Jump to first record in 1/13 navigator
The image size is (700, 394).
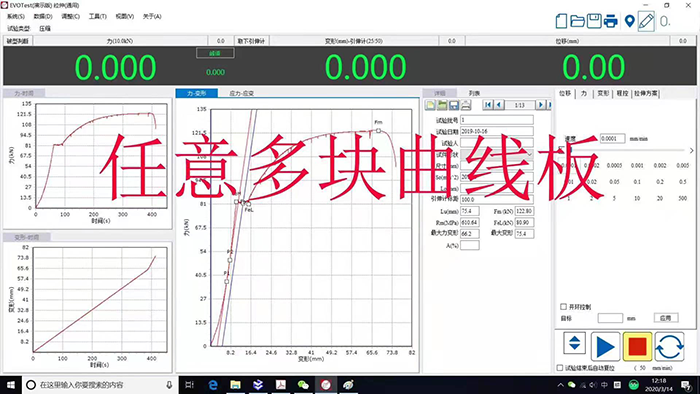click(488, 105)
